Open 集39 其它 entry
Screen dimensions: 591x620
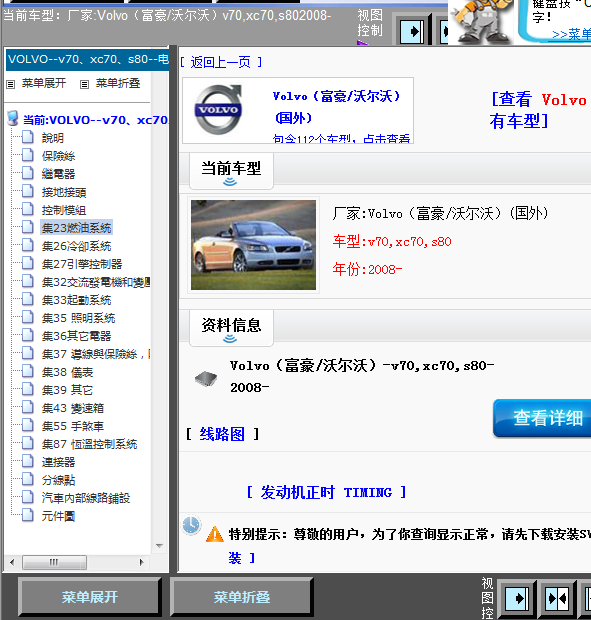pos(67,390)
